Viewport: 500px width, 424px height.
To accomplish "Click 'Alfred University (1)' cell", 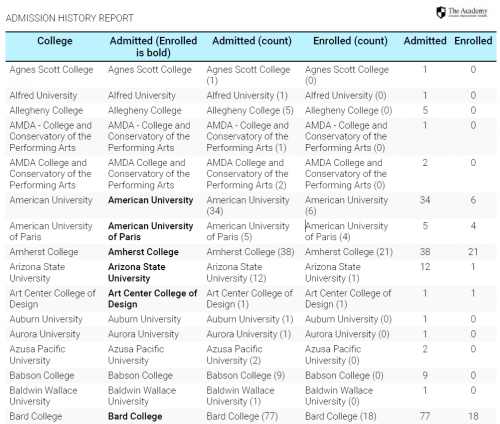I will pos(247,96).
